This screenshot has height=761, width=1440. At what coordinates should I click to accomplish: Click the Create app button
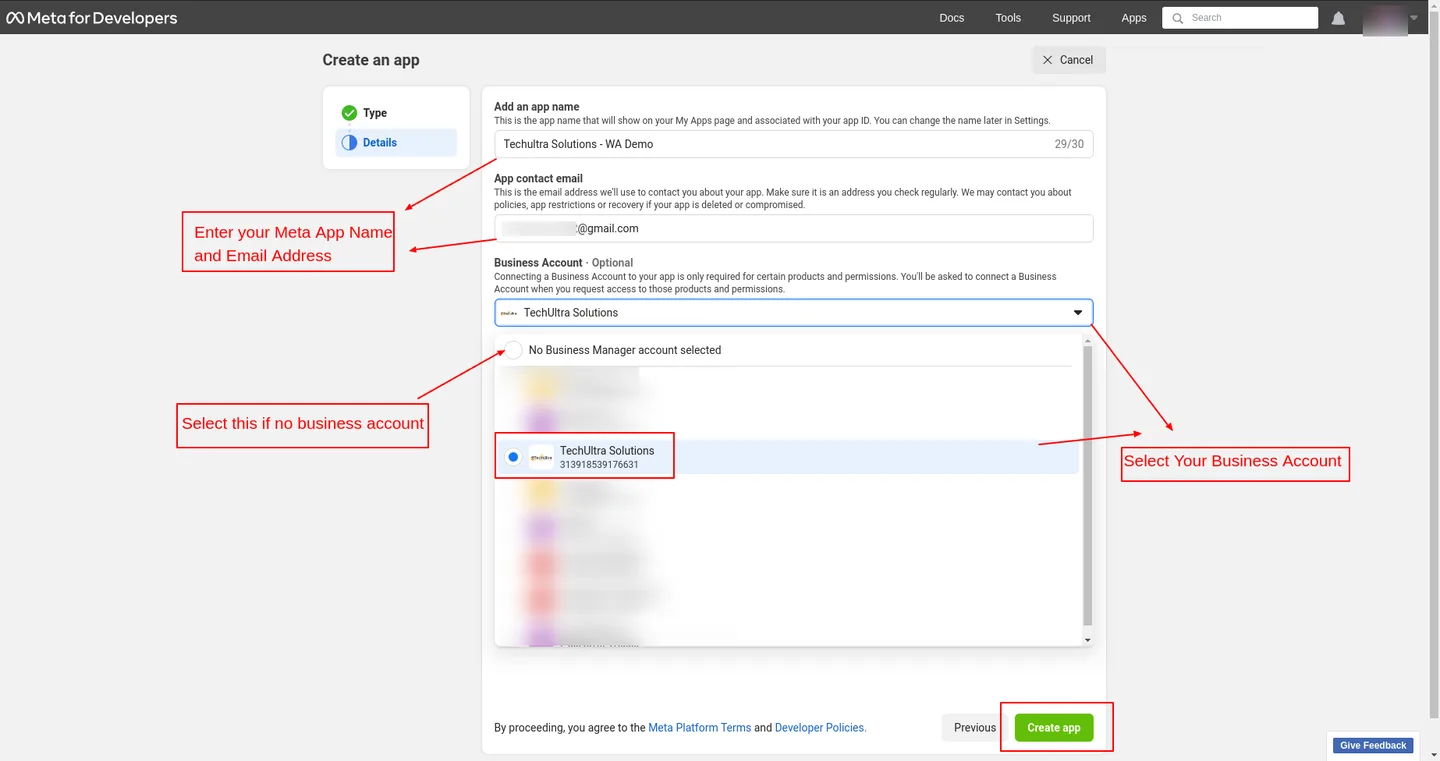coord(1054,727)
